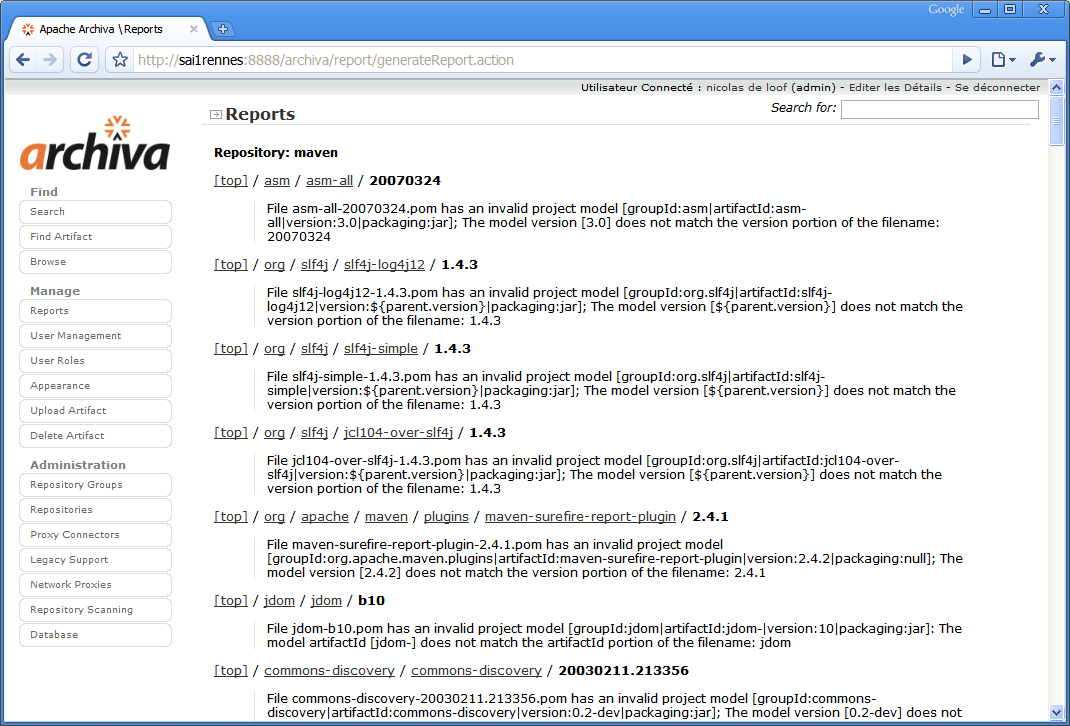The height and width of the screenshot is (726, 1070).
Task: Select the Apache Archiva Reports tab
Action: (x=105, y=29)
